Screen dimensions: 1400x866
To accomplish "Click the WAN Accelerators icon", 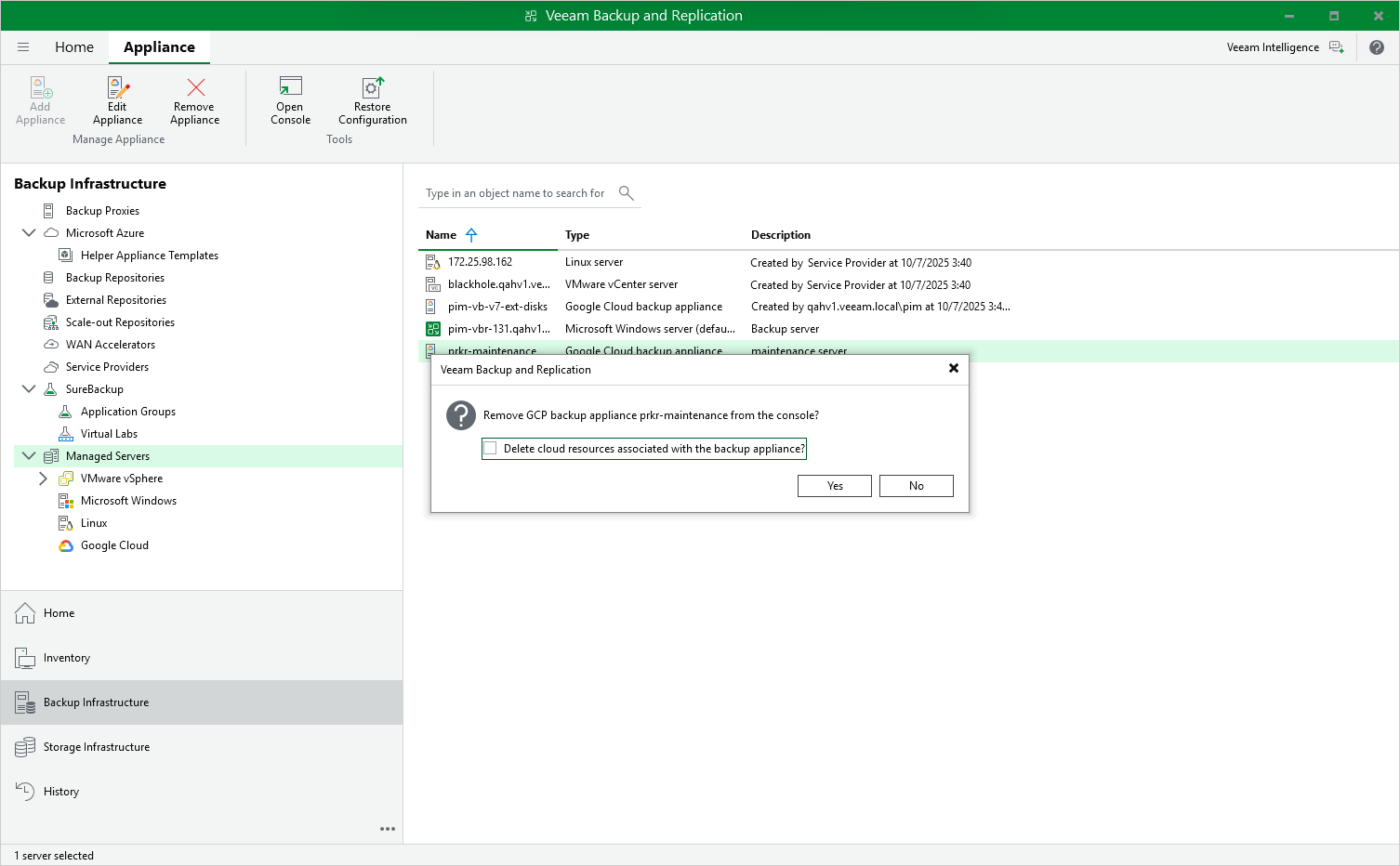I will point(51,345).
